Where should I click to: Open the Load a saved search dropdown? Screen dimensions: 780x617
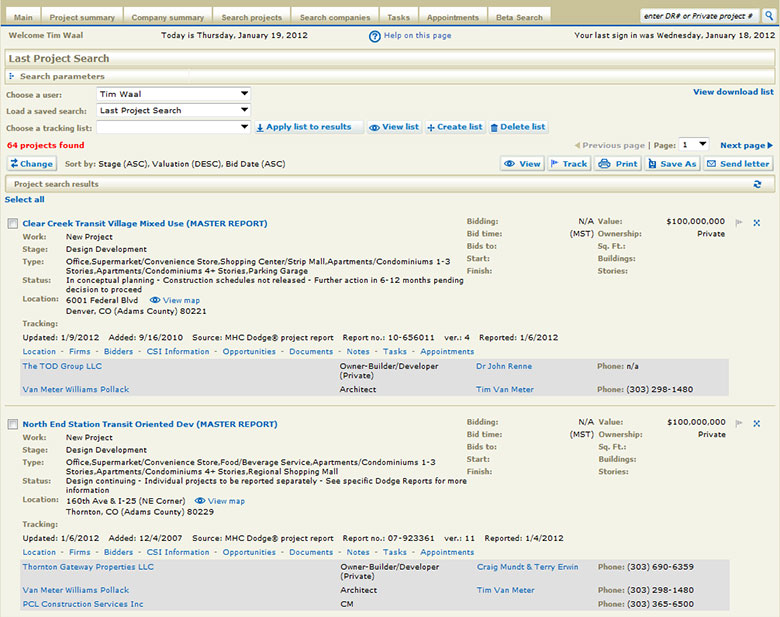(x=173, y=110)
